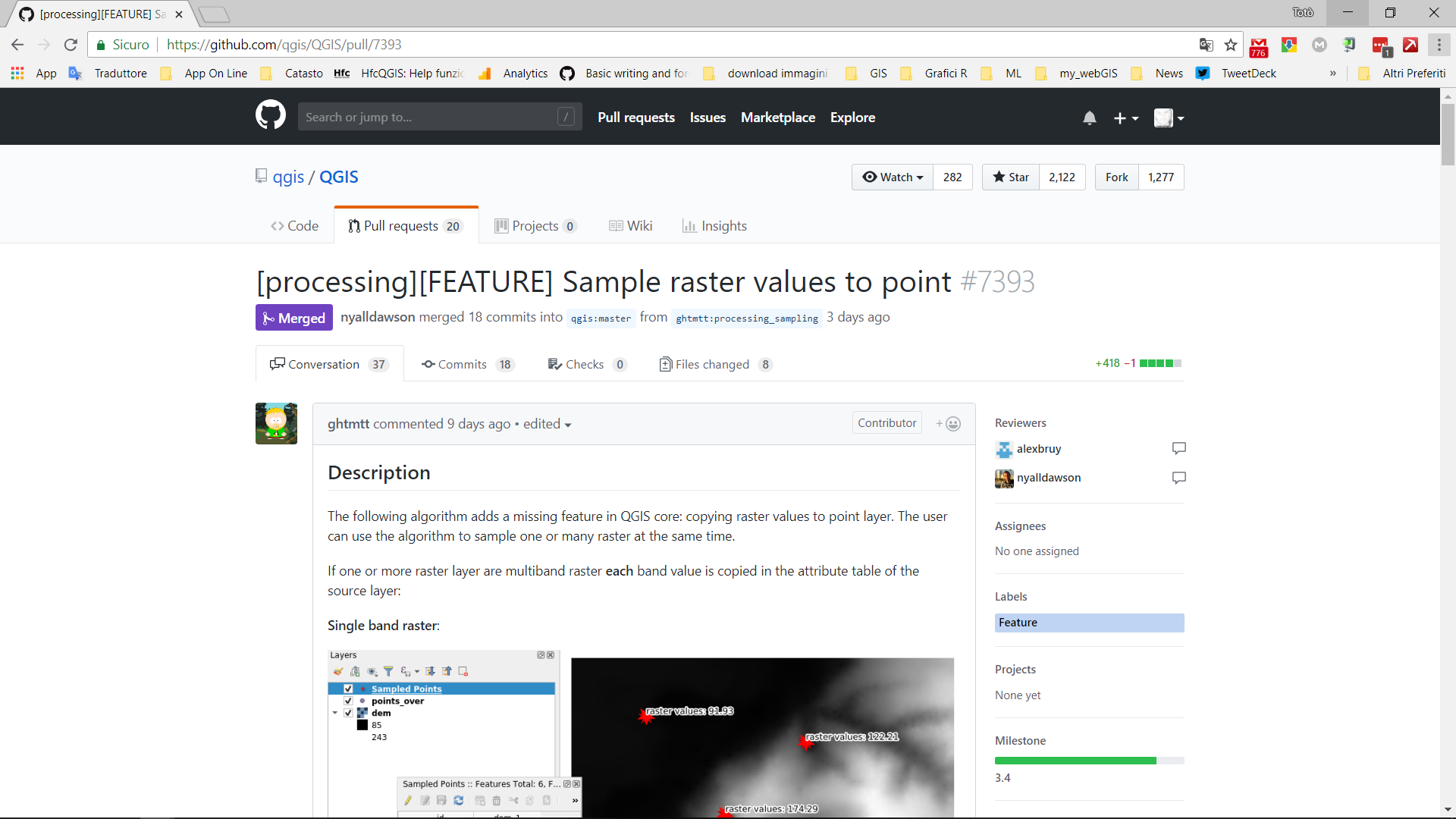Bookmark this page with the star icon
This screenshot has width=1456, height=819.
tap(1231, 45)
